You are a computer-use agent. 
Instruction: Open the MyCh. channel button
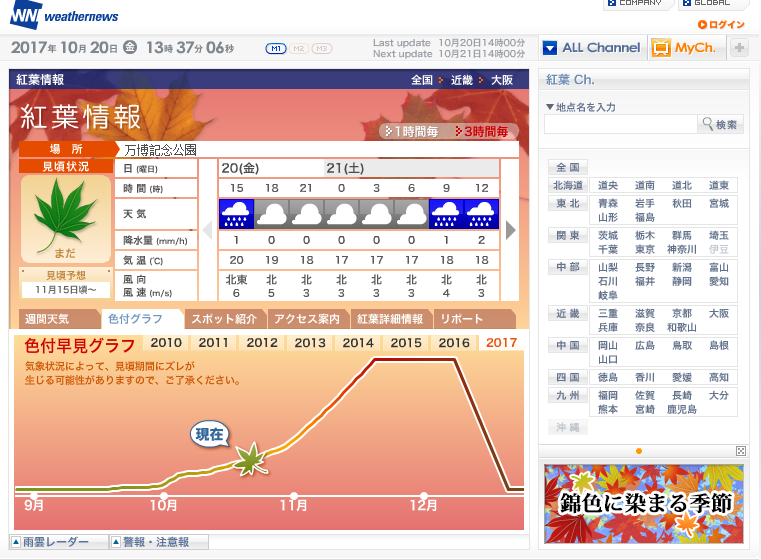click(x=684, y=48)
